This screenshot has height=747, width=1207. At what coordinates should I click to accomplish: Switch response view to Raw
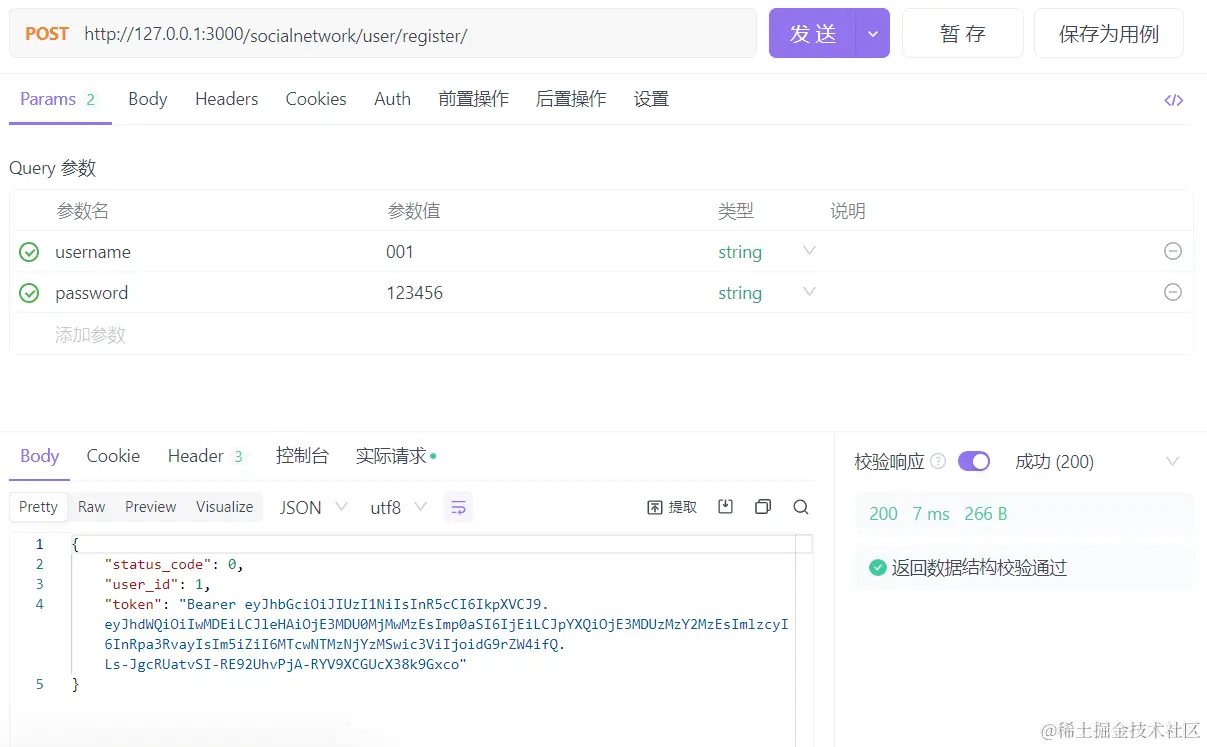point(91,507)
